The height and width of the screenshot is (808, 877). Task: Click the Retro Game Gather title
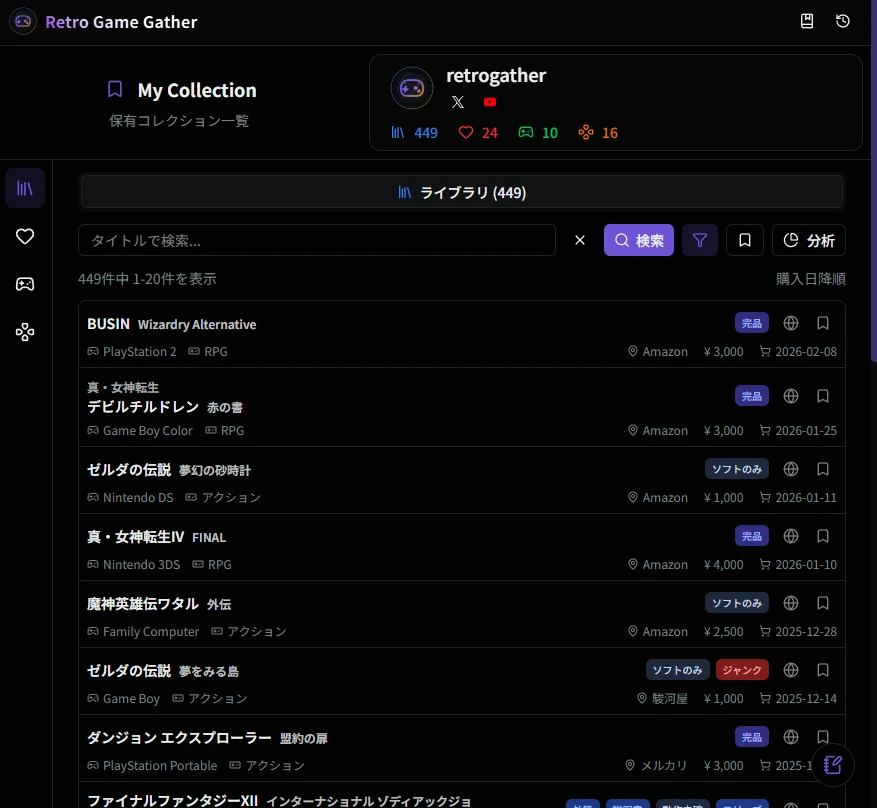click(120, 21)
